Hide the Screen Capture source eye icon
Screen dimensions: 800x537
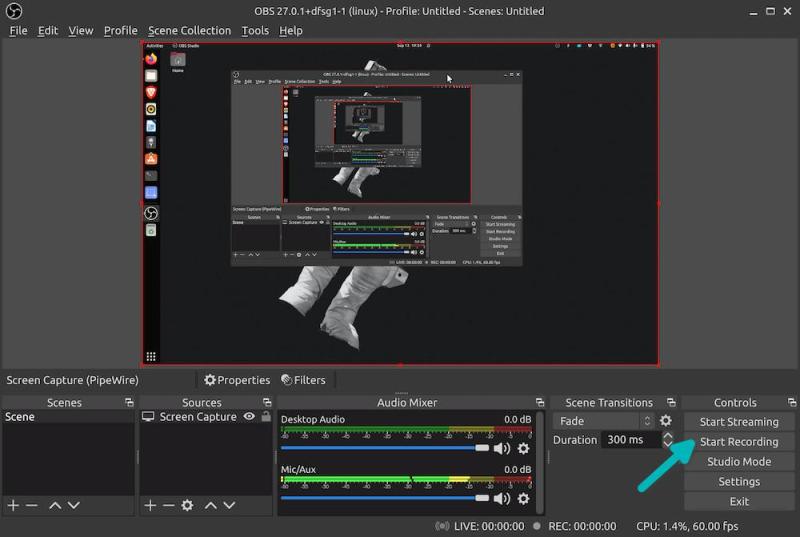click(249, 417)
